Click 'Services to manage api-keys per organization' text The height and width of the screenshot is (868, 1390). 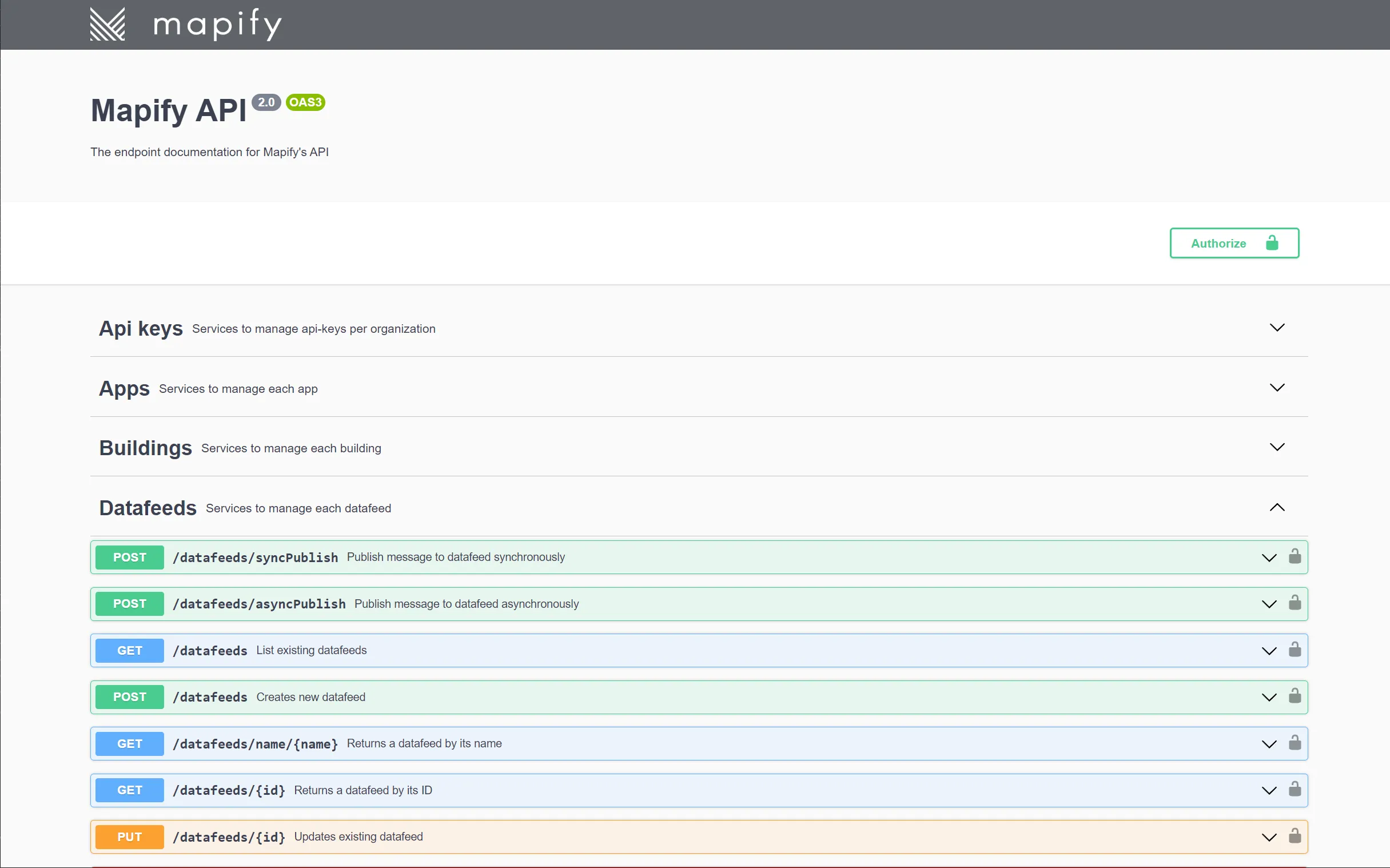coord(314,329)
